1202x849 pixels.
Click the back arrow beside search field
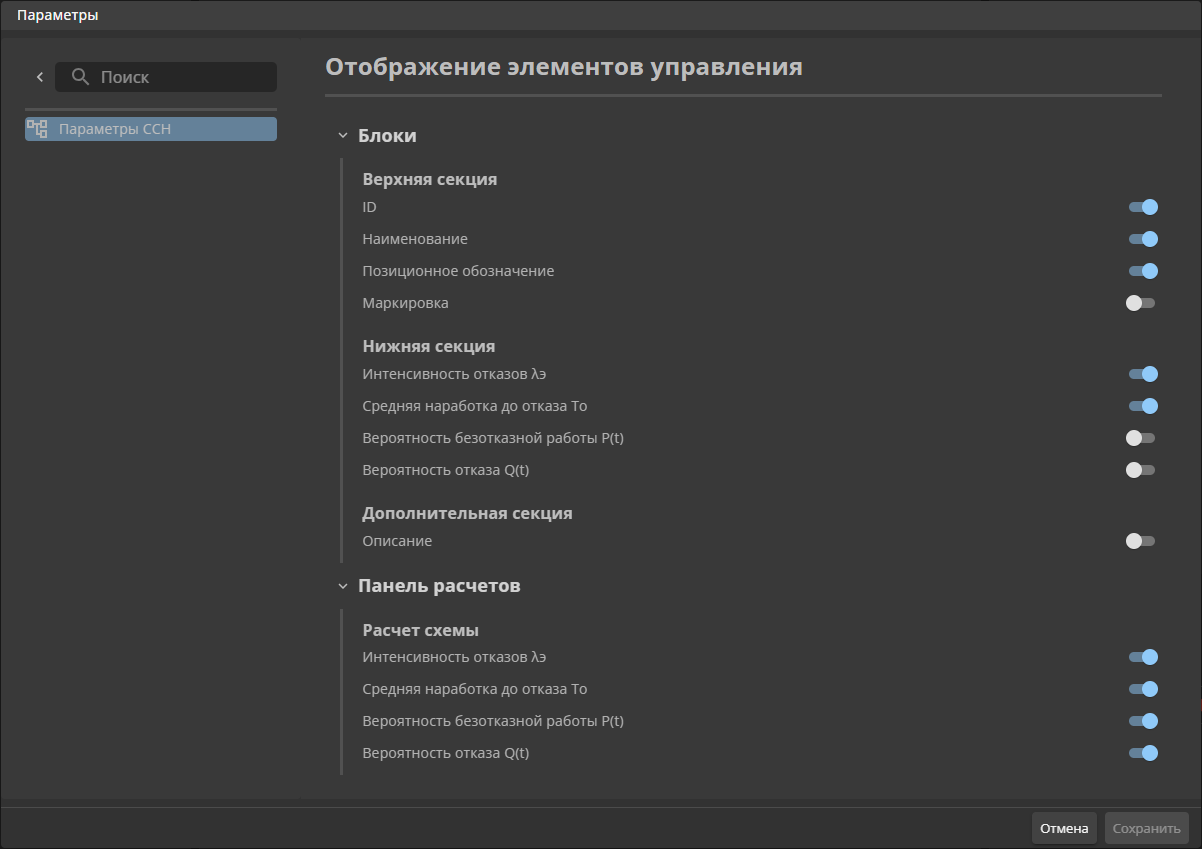coord(40,77)
